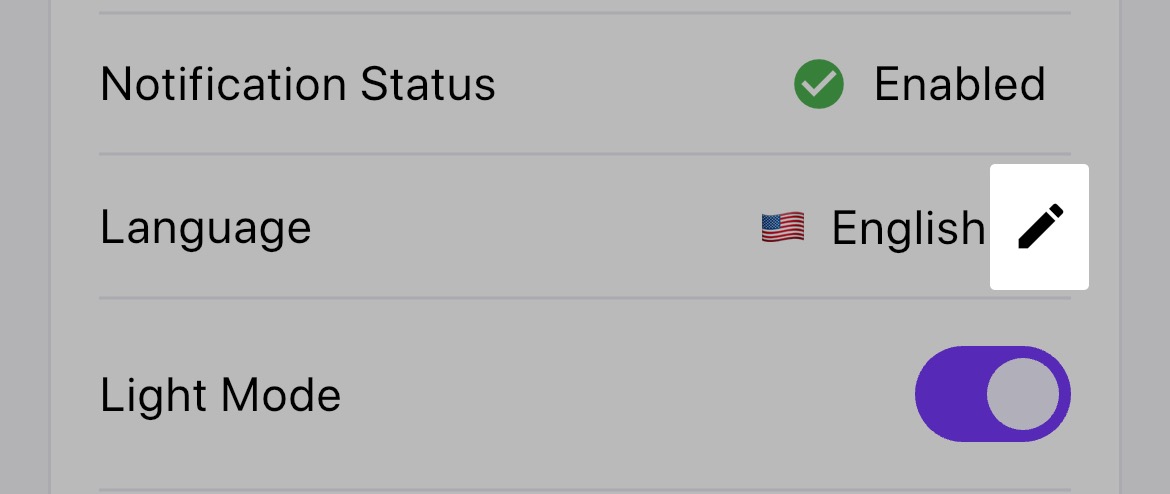Viewport: 1170px width, 494px height.
Task: Click the white highlighted edit button box
Action: click(x=1039, y=227)
